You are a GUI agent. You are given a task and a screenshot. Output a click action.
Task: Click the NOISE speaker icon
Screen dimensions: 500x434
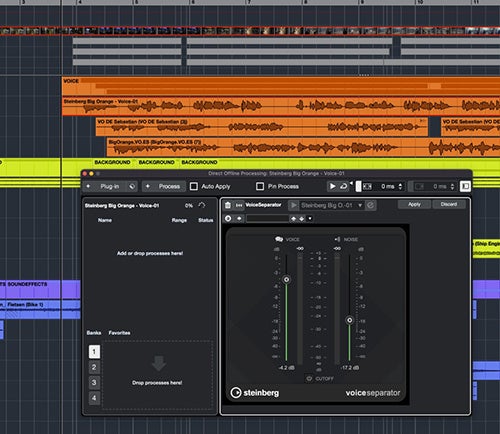[337, 239]
